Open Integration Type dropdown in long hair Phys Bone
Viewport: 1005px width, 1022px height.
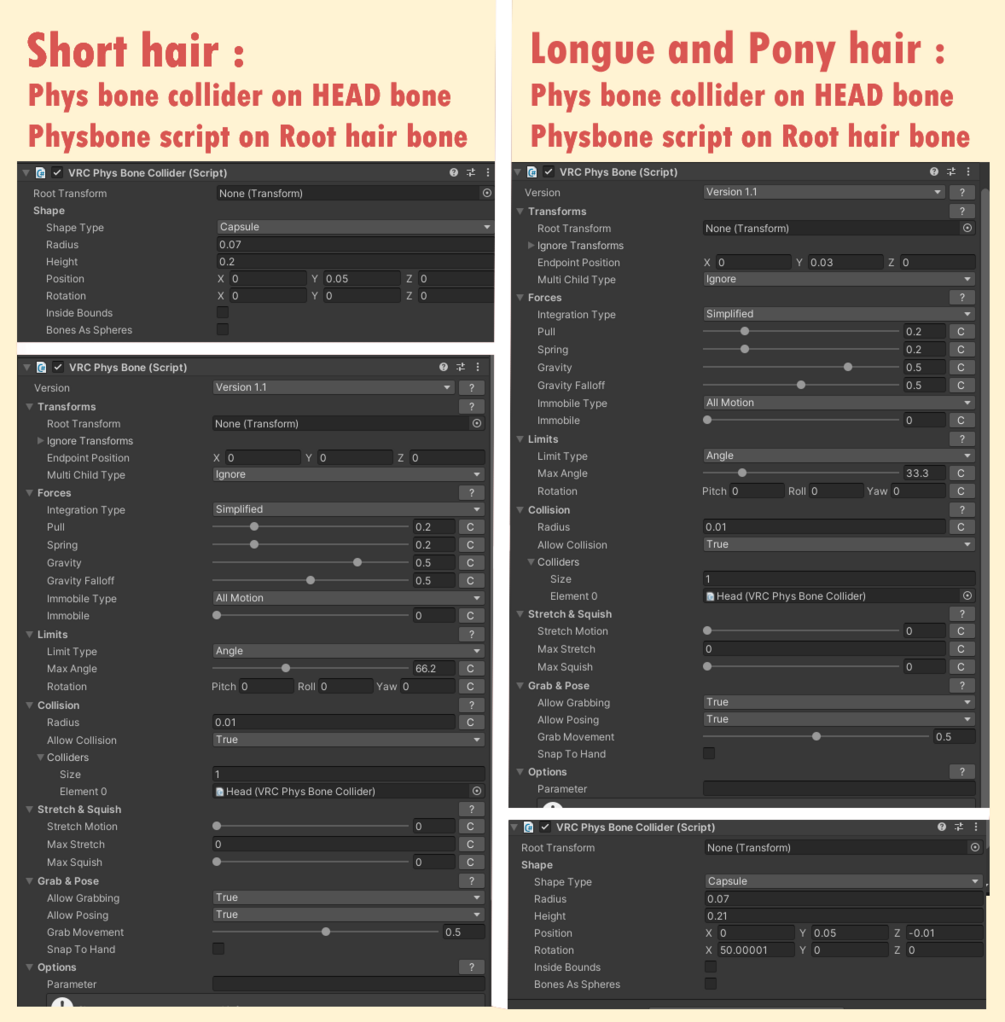click(x=839, y=314)
